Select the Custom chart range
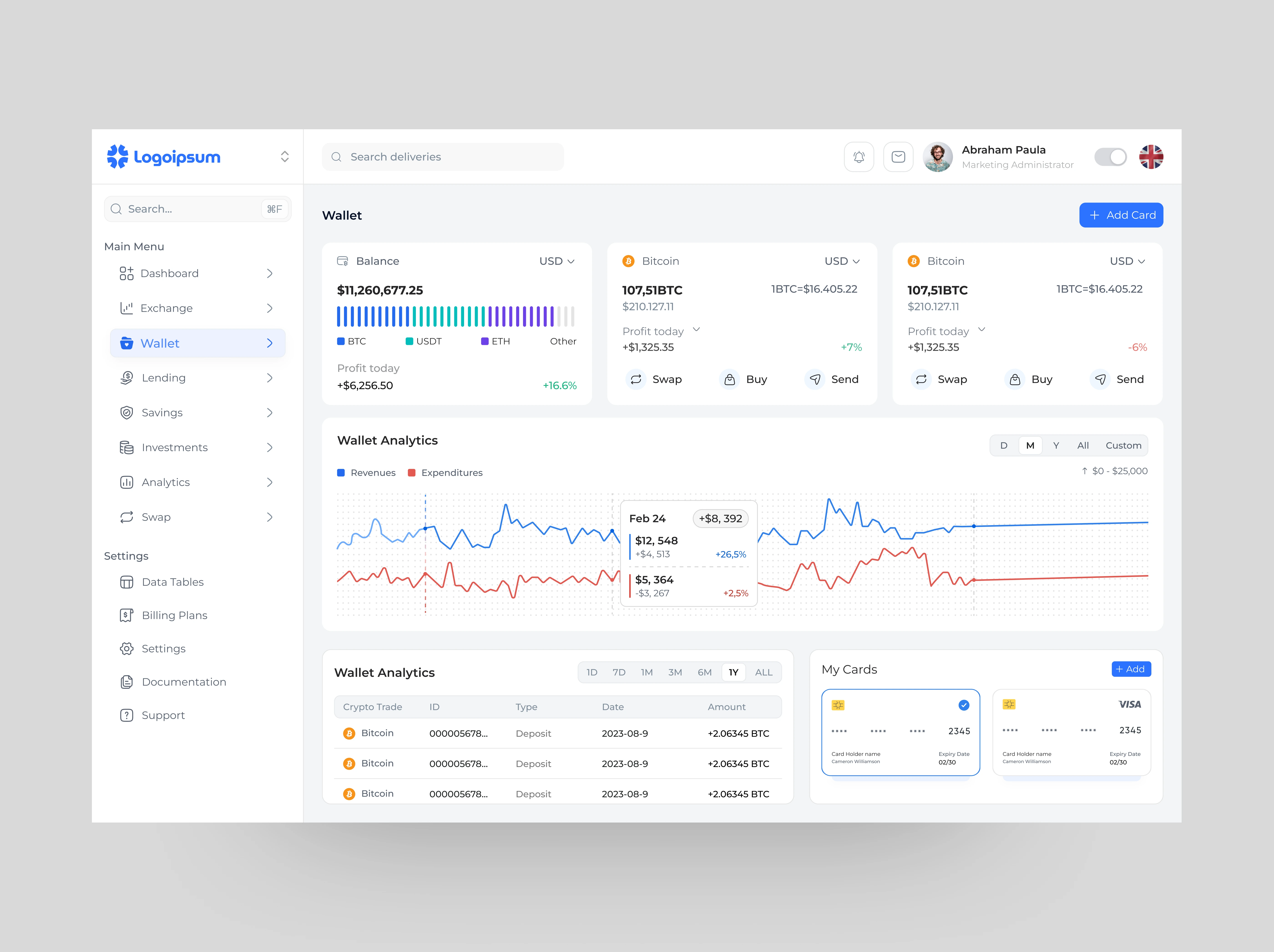Image resolution: width=1274 pixels, height=952 pixels. 1123,446
